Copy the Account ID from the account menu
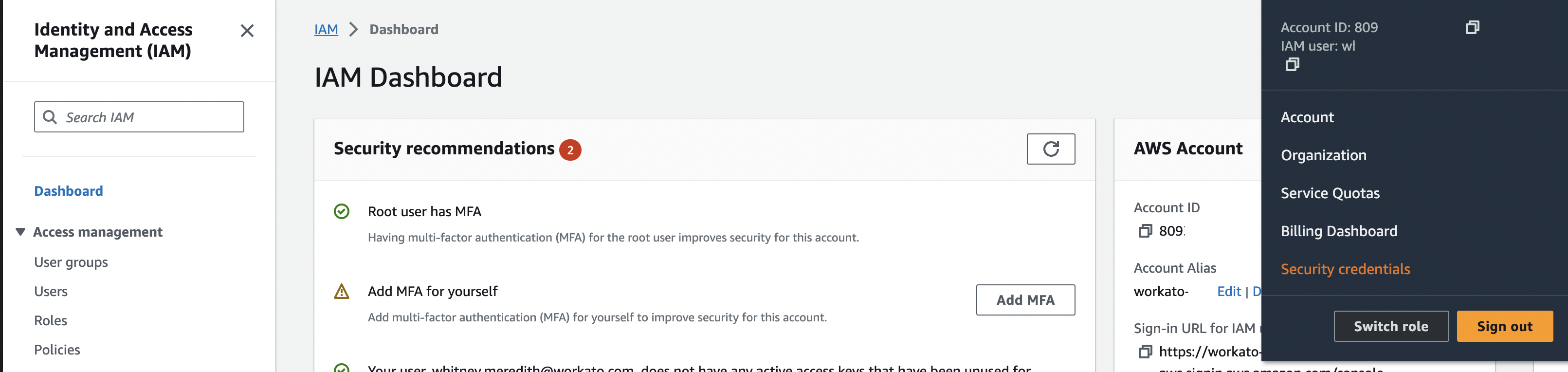The width and height of the screenshot is (1568, 372). click(1473, 27)
